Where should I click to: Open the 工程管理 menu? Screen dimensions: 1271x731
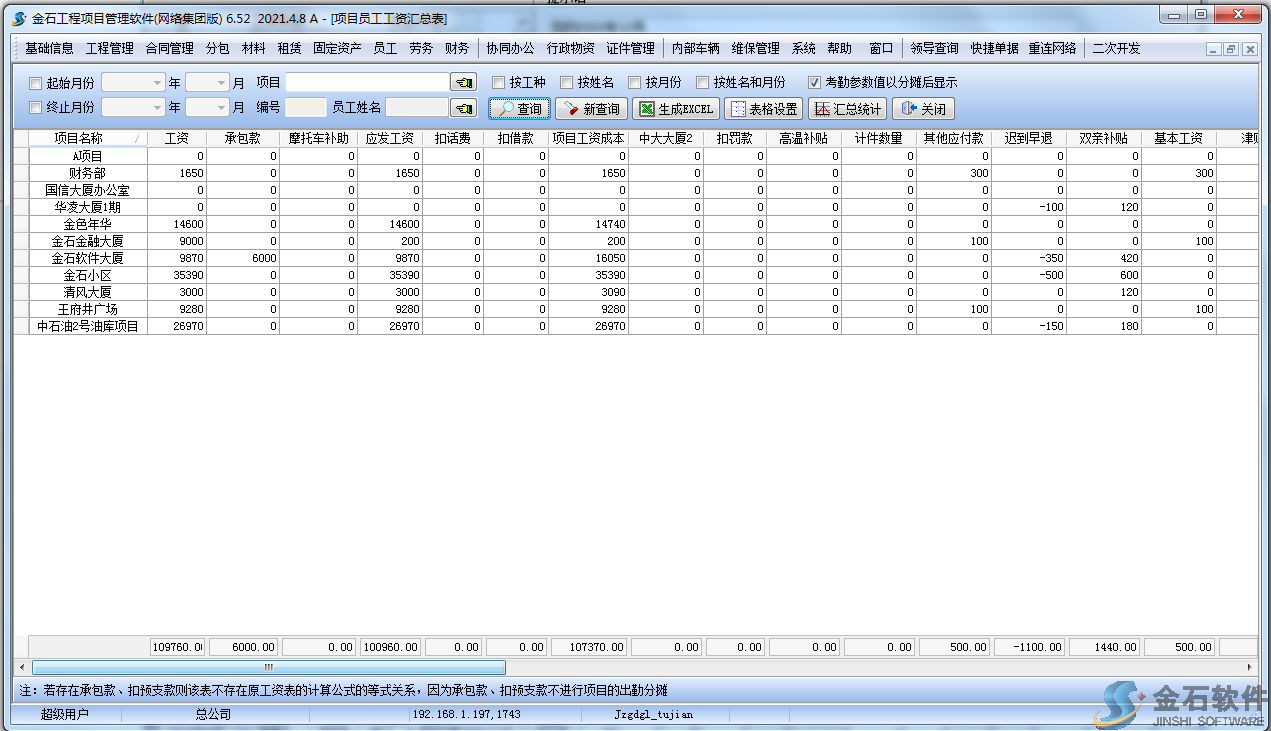tap(109, 48)
